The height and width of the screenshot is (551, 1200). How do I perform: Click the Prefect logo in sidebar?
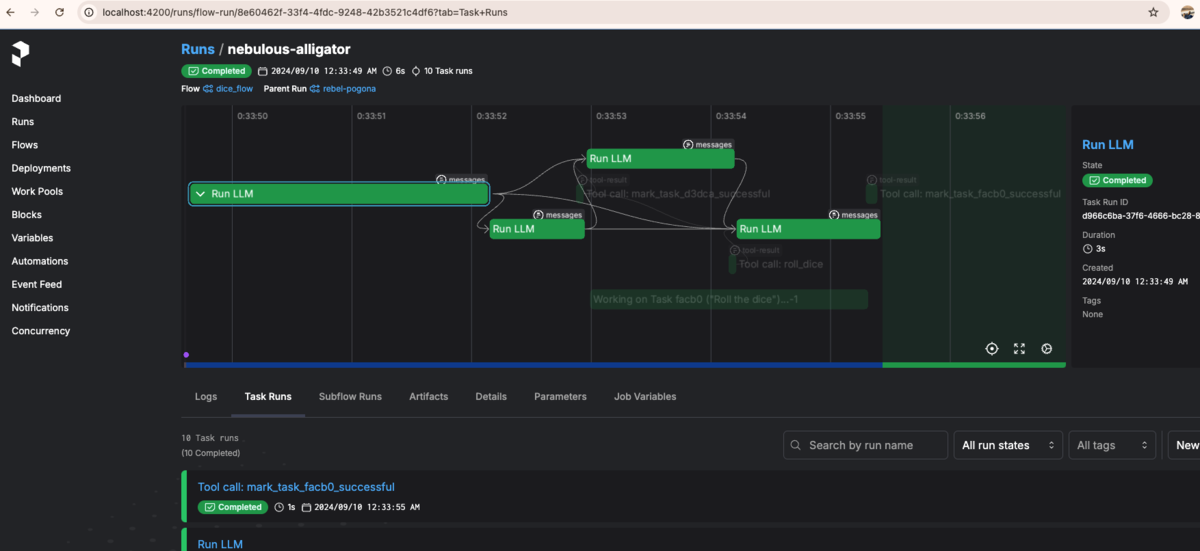(20, 54)
